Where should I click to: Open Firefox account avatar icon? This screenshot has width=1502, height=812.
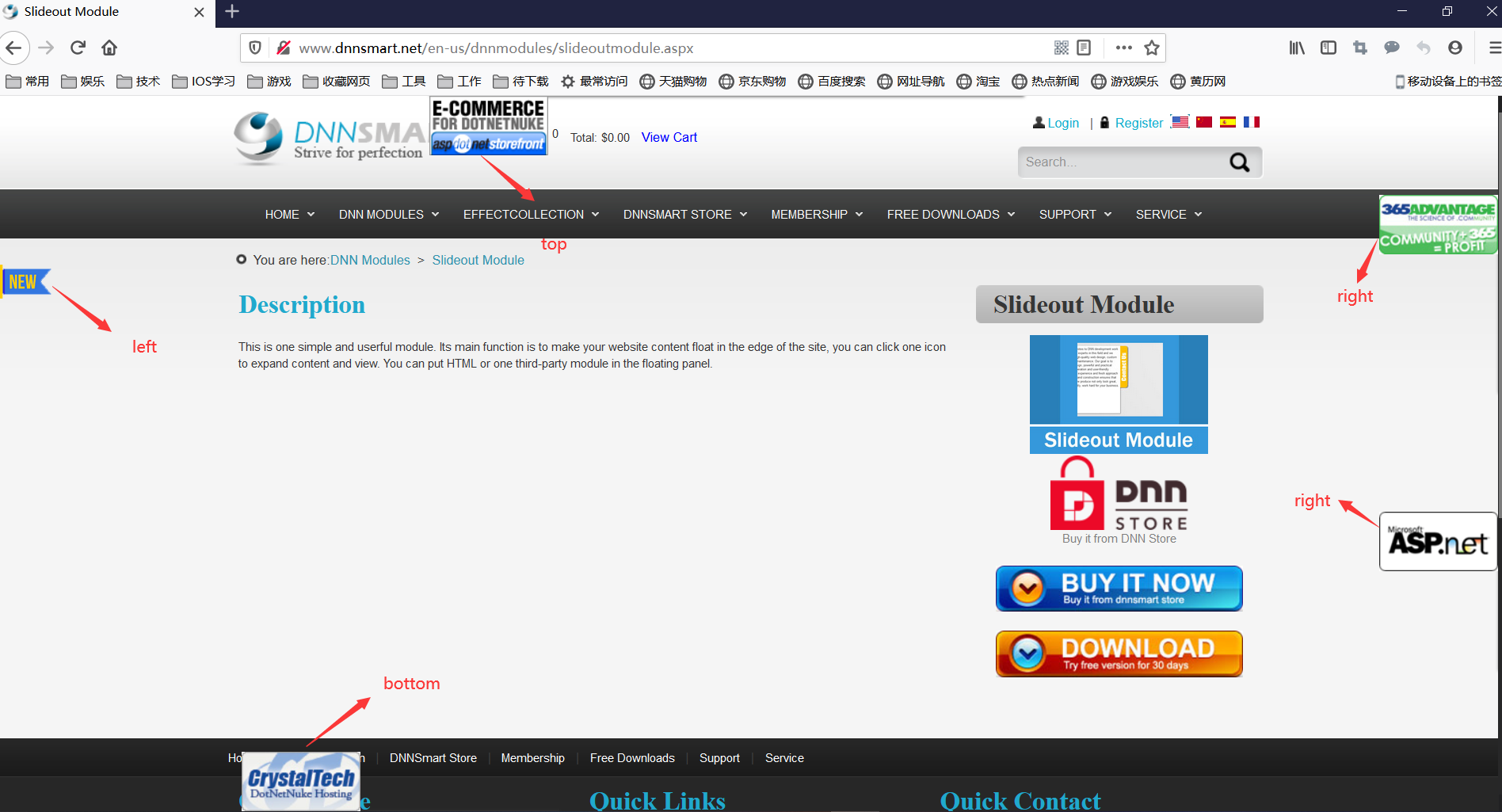click(x=1455, y=48)
